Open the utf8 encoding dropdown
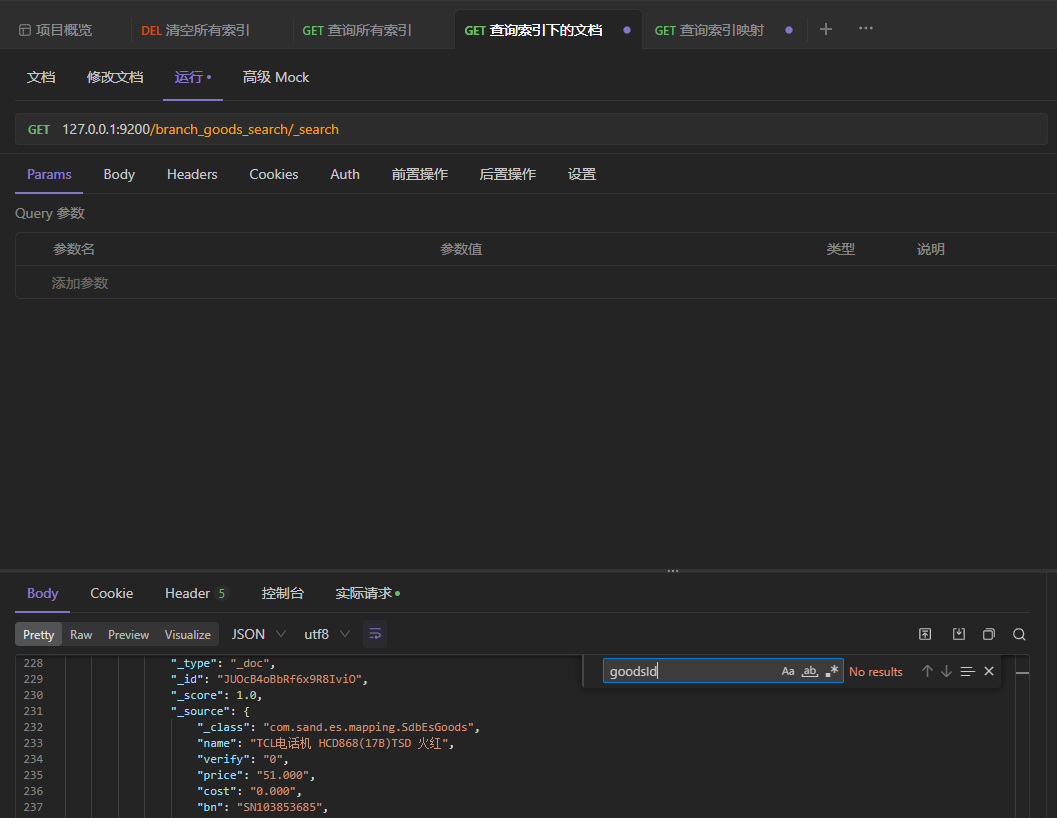Screen dimensions: 1057x818 point(327,634)
